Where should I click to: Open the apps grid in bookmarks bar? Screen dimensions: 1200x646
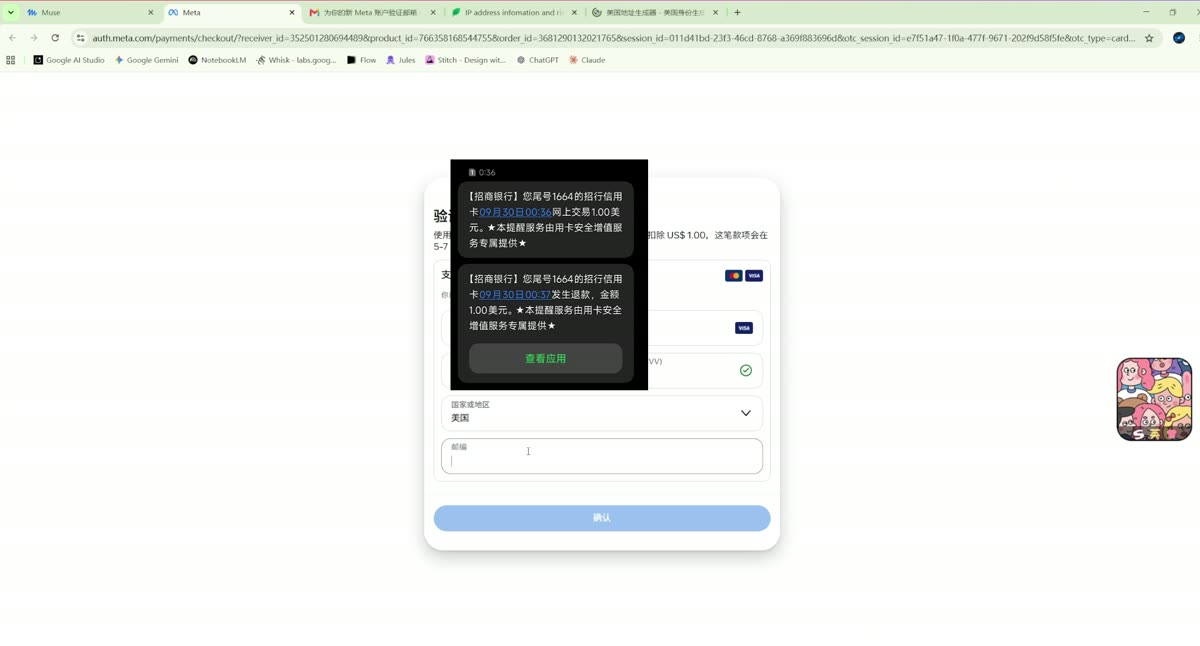pos(11,60)
